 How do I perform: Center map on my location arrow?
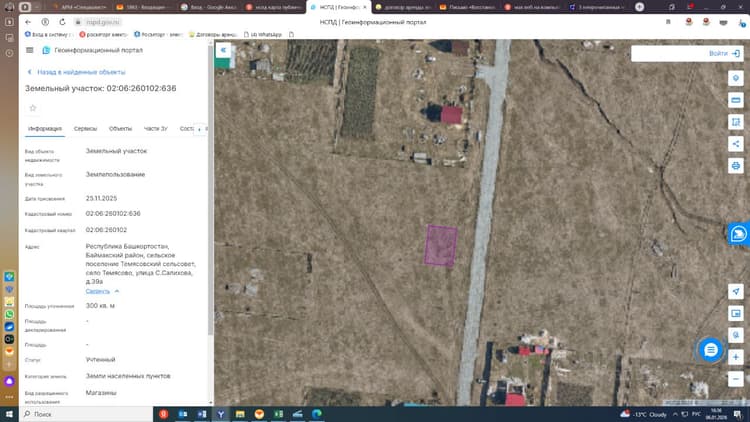[735, 291]
